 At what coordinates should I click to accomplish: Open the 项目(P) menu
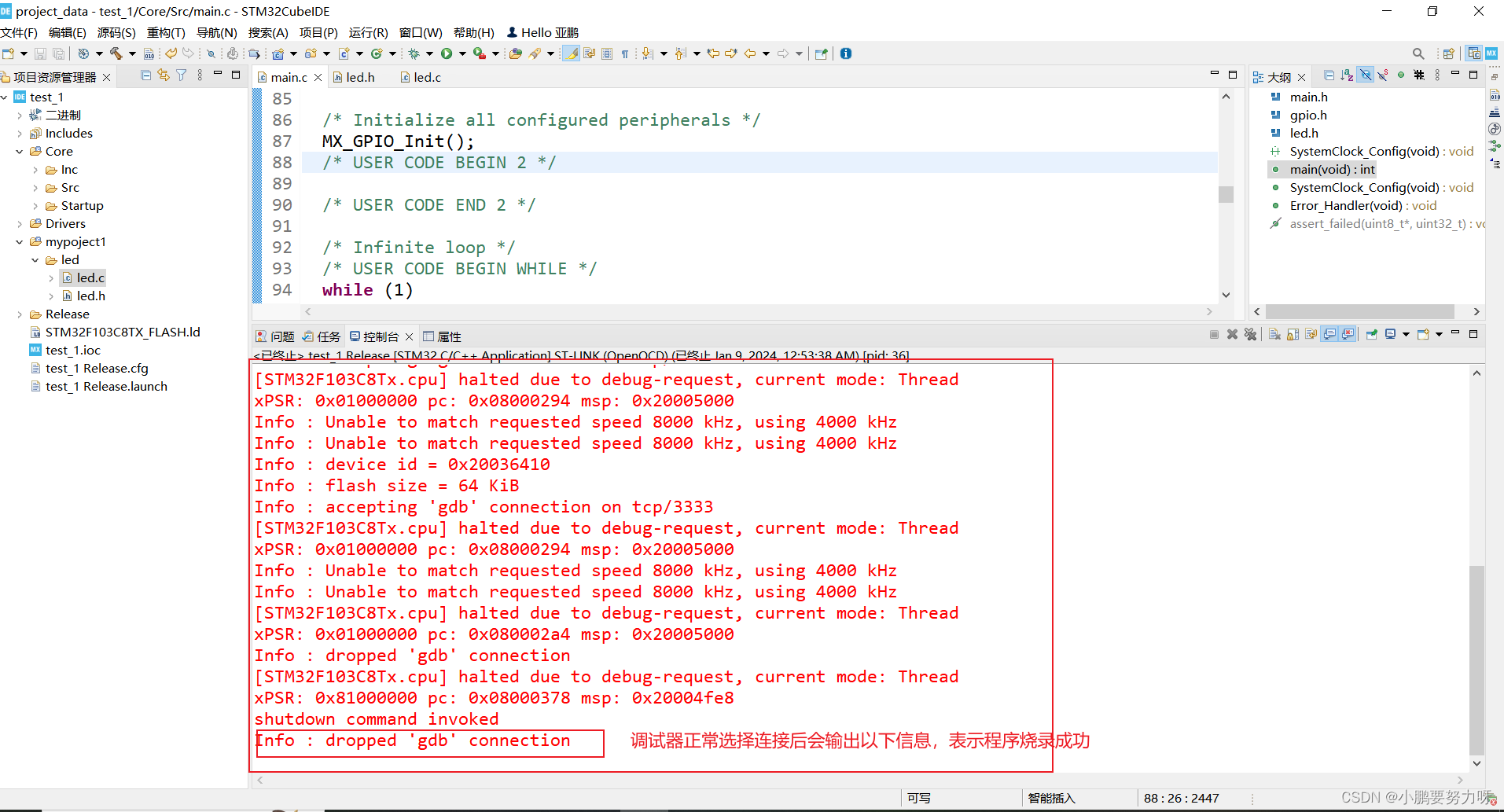[318, 32]
